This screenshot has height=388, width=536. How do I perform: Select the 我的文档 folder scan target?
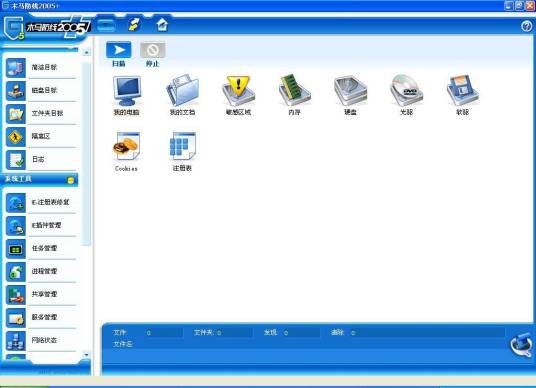tap(182, 95)
